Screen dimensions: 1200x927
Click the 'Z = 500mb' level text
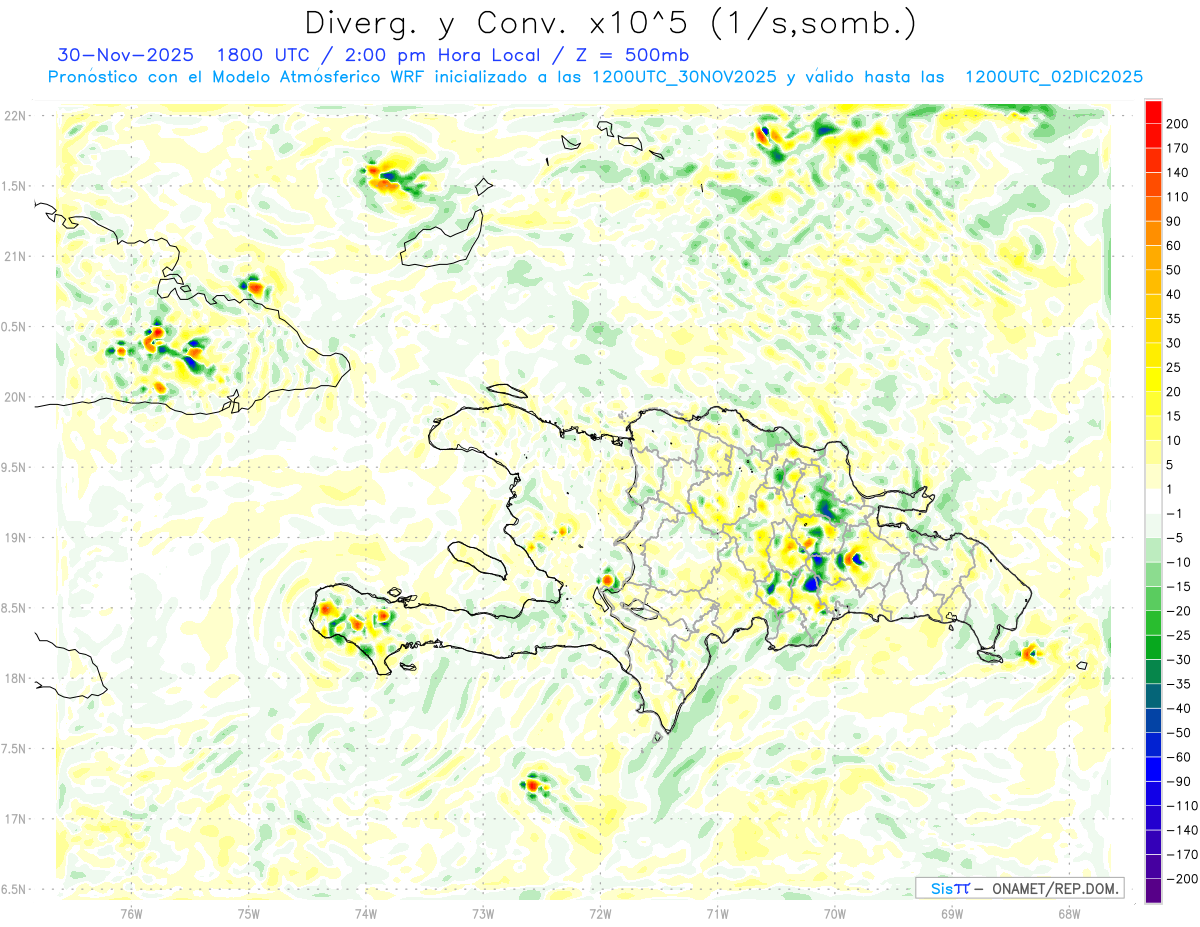[632, 55]
